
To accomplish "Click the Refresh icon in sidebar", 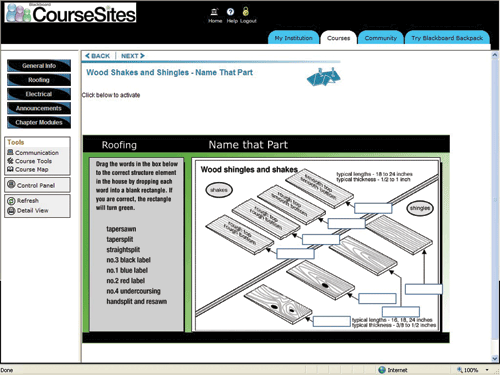I will tap(11, 201).
